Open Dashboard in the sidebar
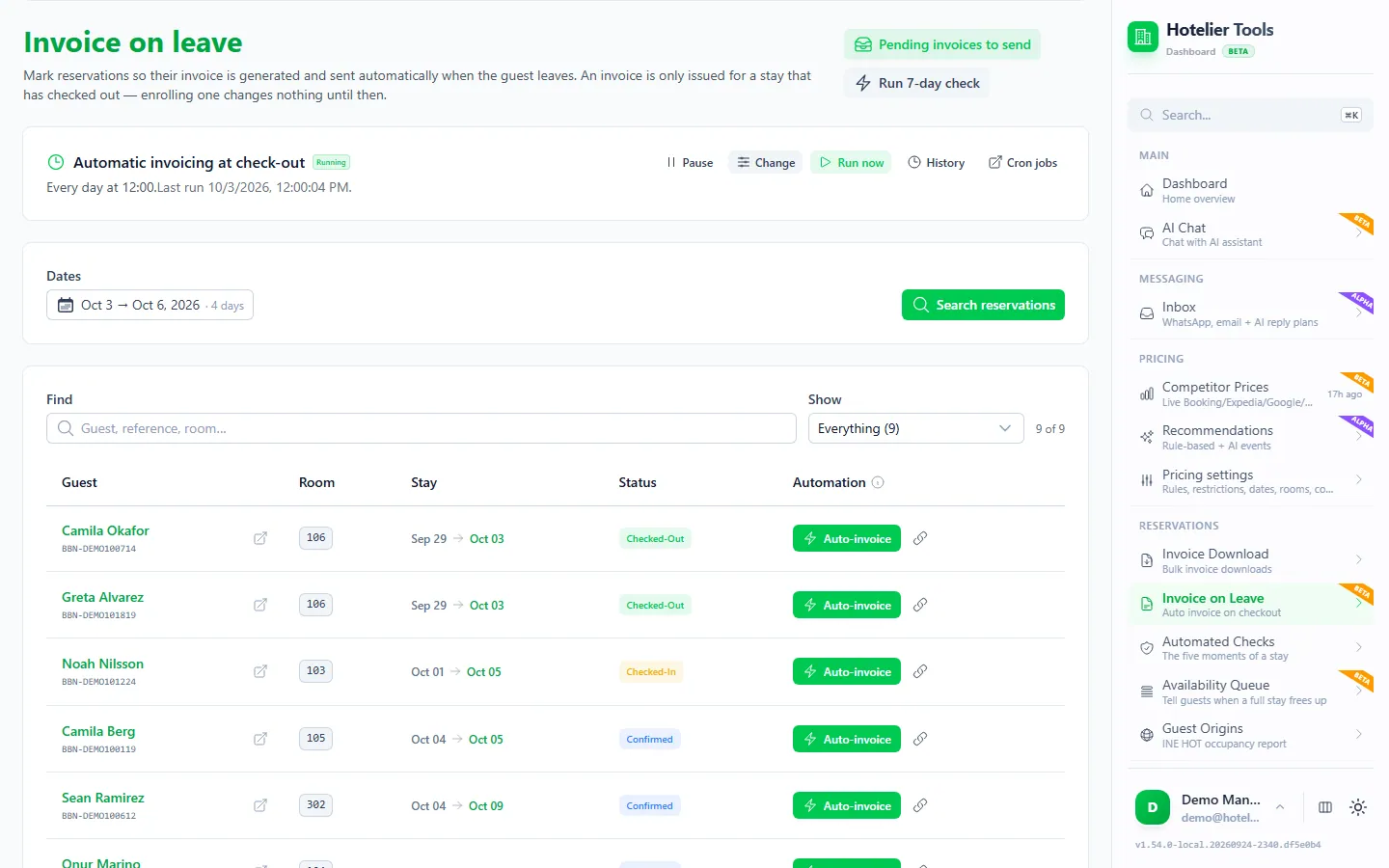 (x=1250, y=190)
